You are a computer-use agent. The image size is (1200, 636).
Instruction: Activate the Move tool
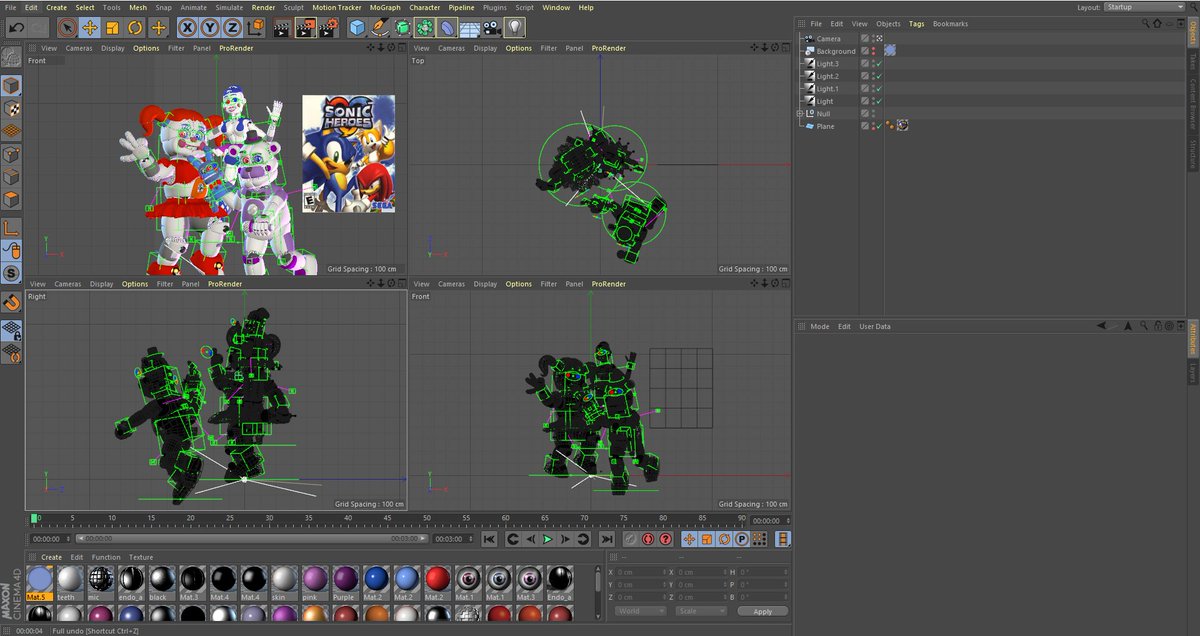click(89, 27)
